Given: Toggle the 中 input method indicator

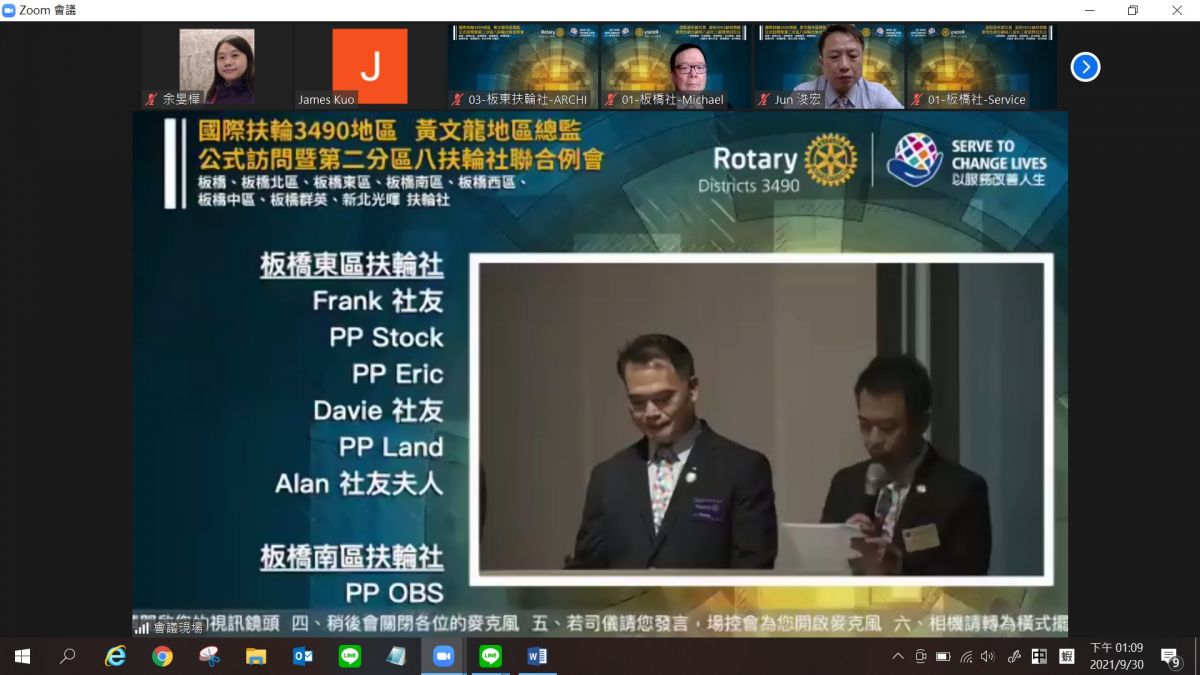Looking at the screenshot, I should coord(1039,656).
